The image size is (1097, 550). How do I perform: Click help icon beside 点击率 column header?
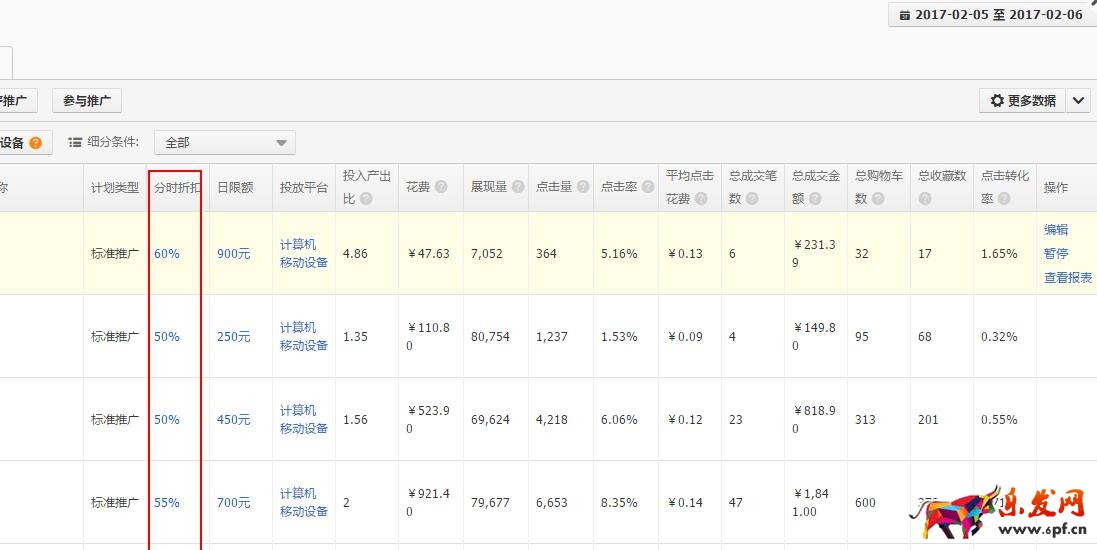(x=648, y=188)
